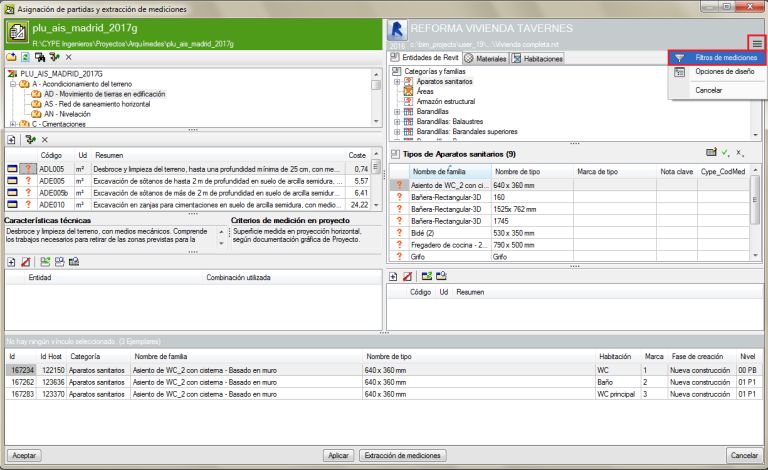Click the open database folder icon in the left toolbar
The height and width of the screenshot is (470, 768).
point(11,57)
